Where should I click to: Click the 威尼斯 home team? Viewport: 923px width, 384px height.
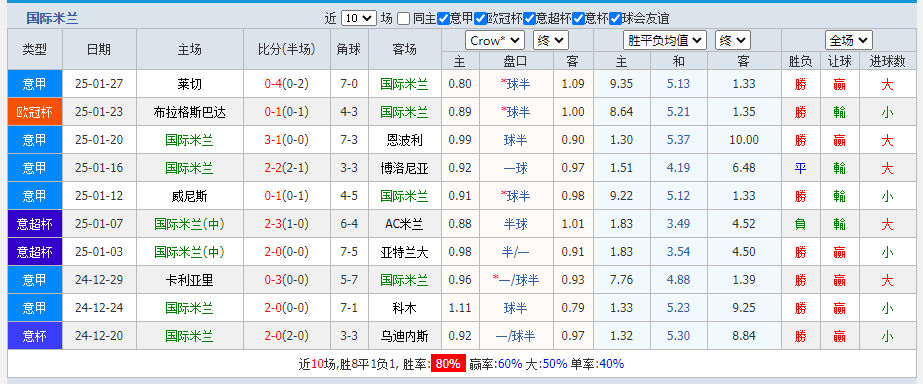coord(190,196)
